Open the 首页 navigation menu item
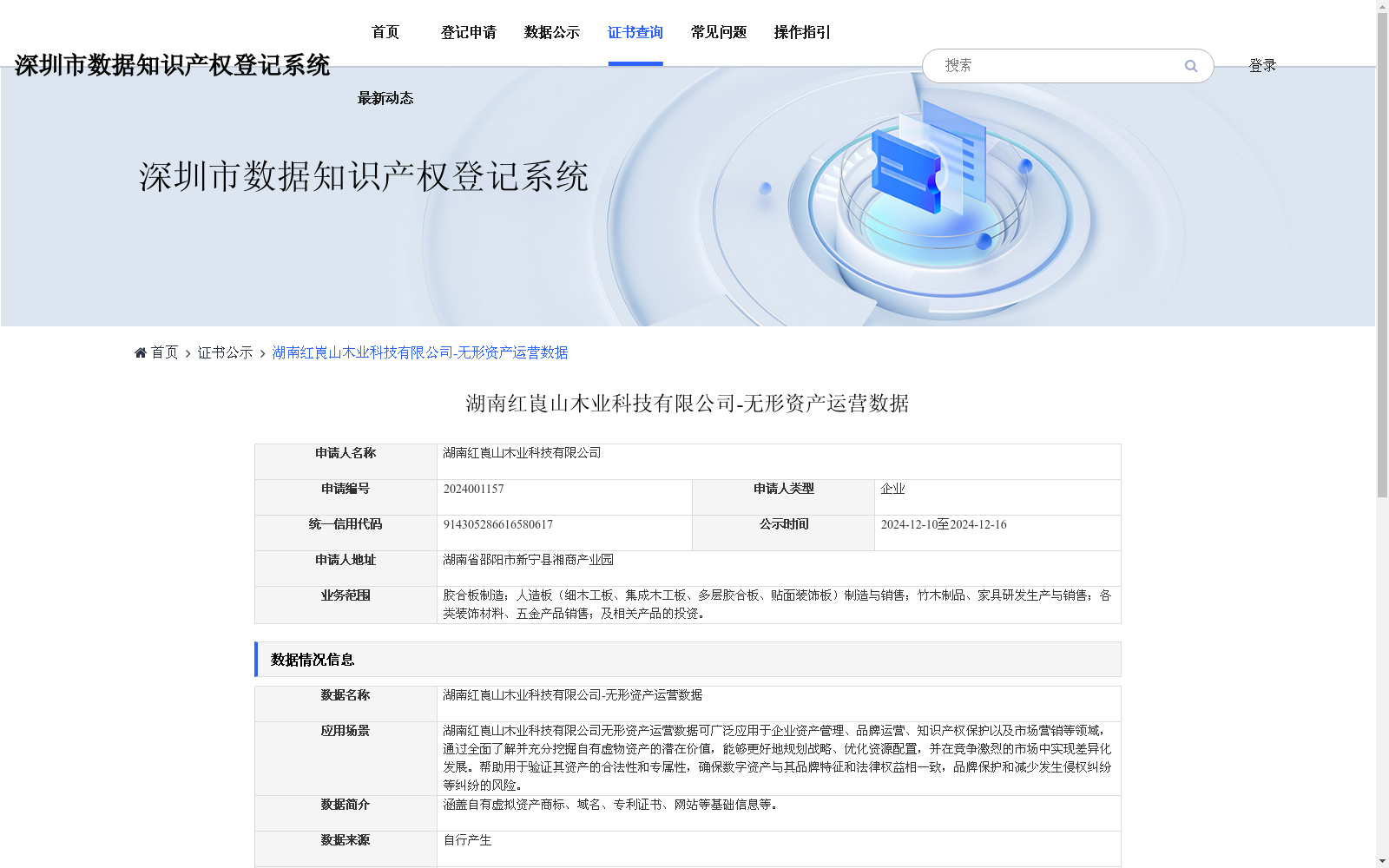 click(x=385, y=32)
